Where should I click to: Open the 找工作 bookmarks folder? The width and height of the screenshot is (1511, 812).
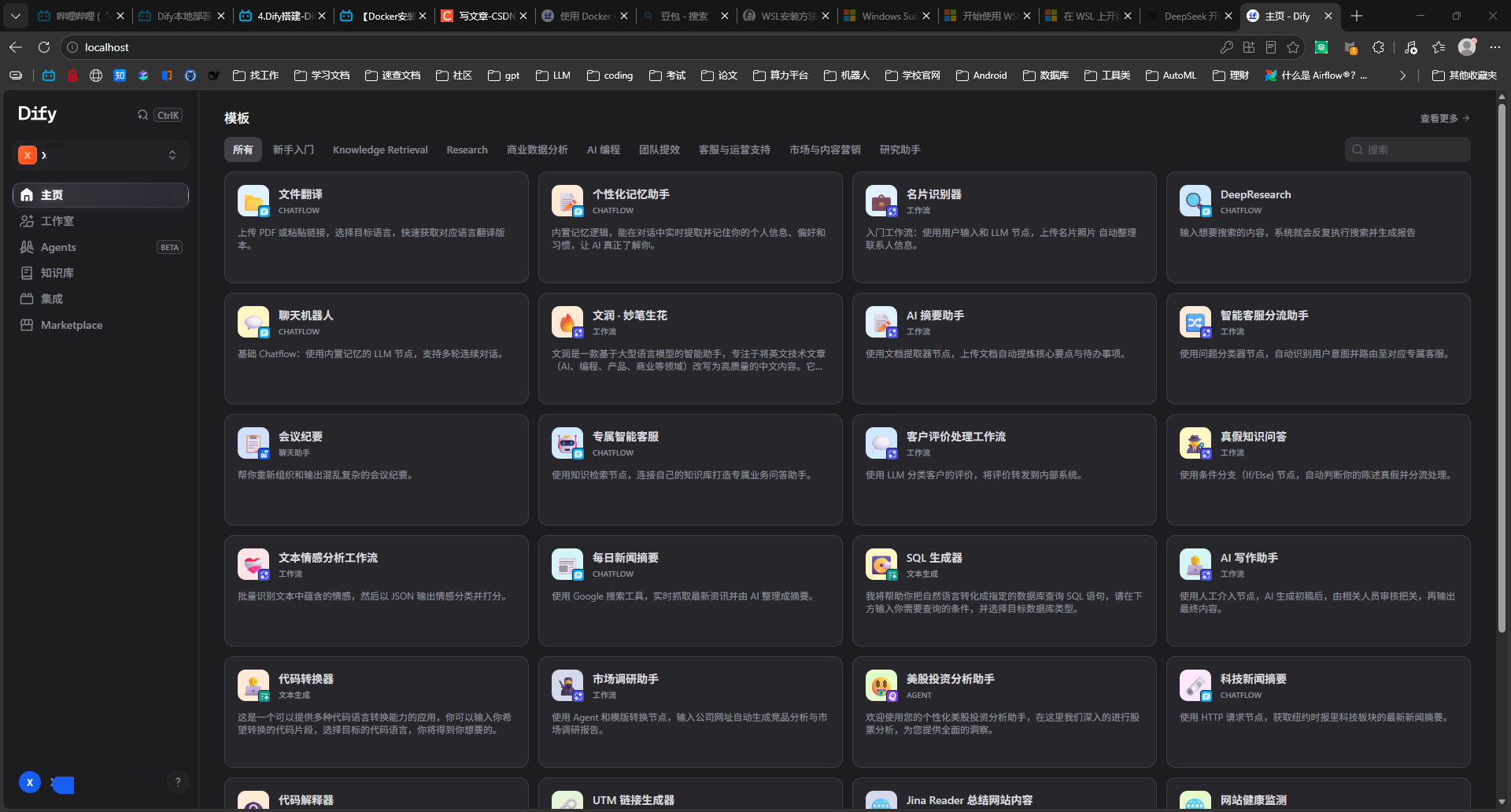pyautogui.click(x=256, y=76)
